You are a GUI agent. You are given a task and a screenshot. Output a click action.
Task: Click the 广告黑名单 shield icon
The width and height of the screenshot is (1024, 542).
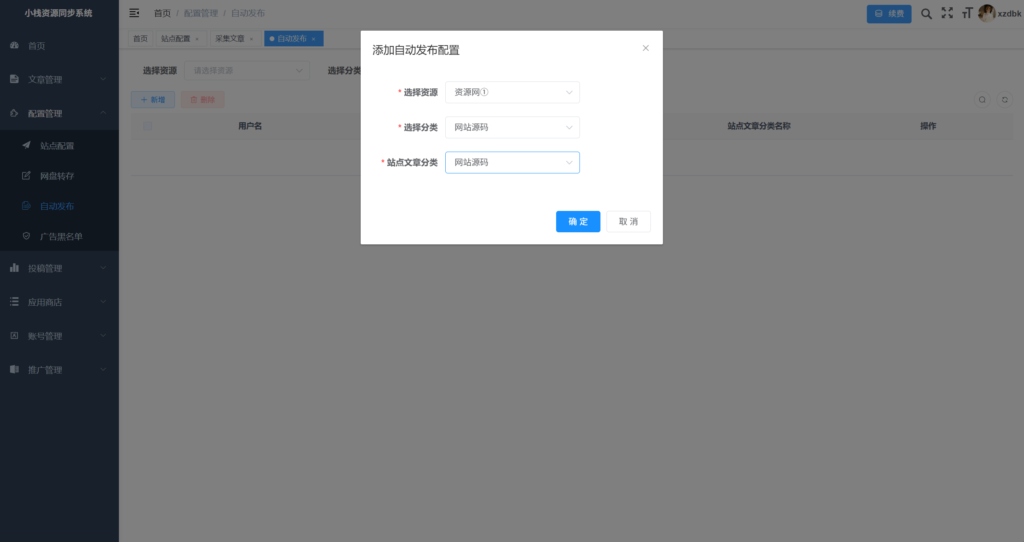coord(26,236)
